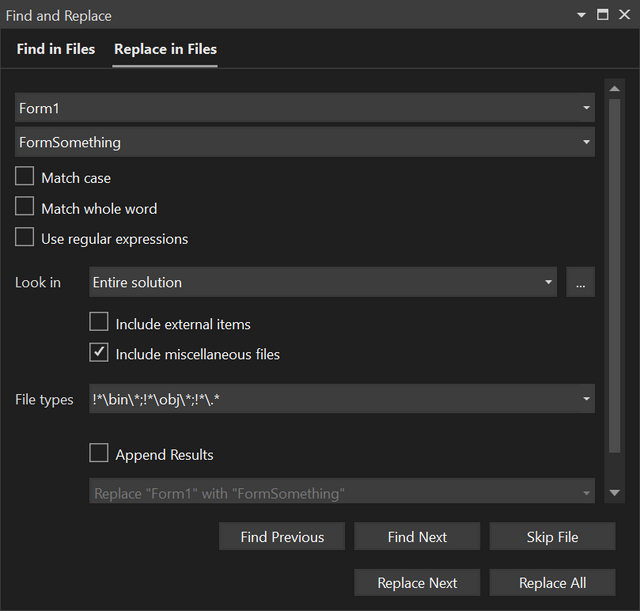Open the window position dropdown arrow in title bar
640x611 pixels.
tap(581, 16)
